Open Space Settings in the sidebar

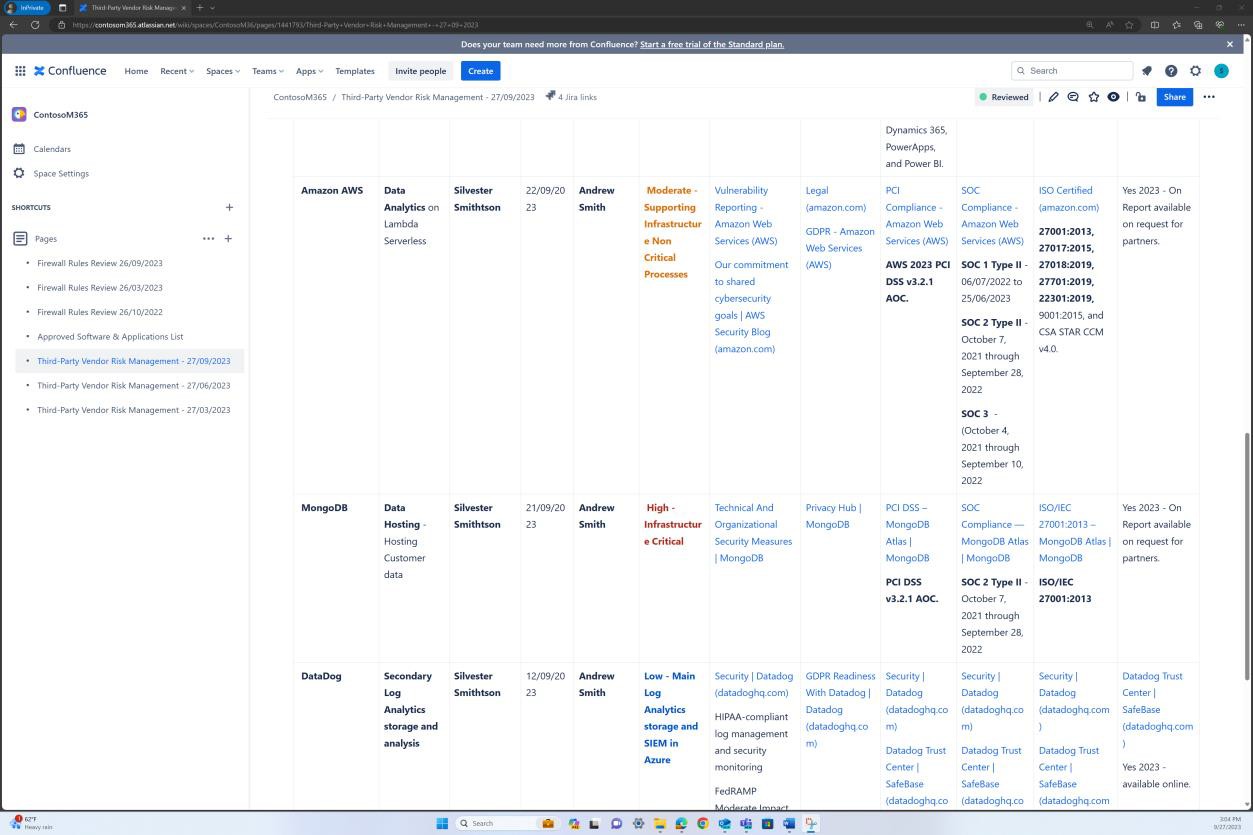coord(61,173)
